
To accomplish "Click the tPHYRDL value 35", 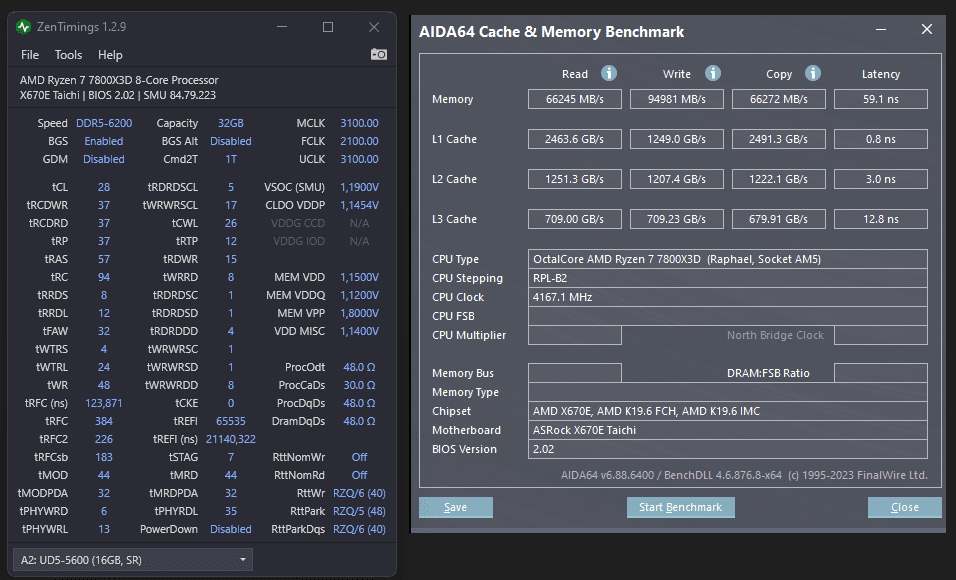I will coord(230,511).
